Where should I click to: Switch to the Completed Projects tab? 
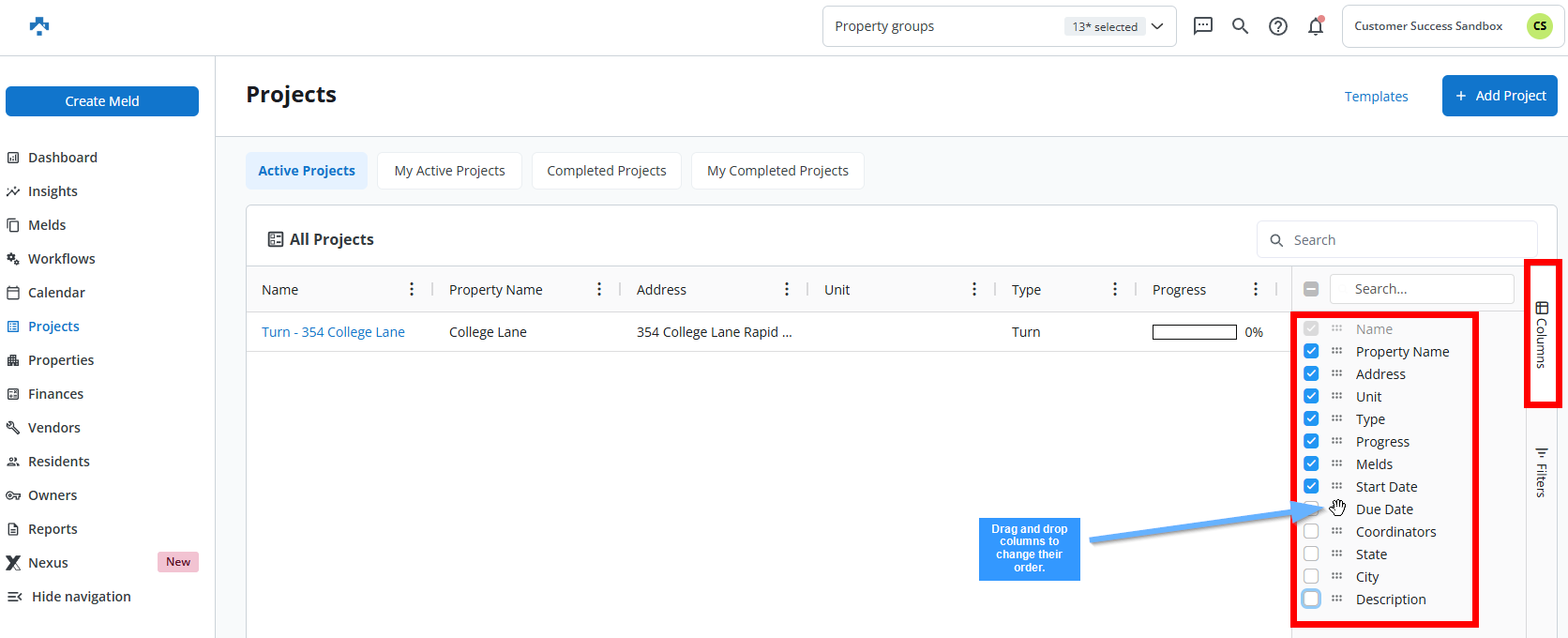tap(606, 171)
